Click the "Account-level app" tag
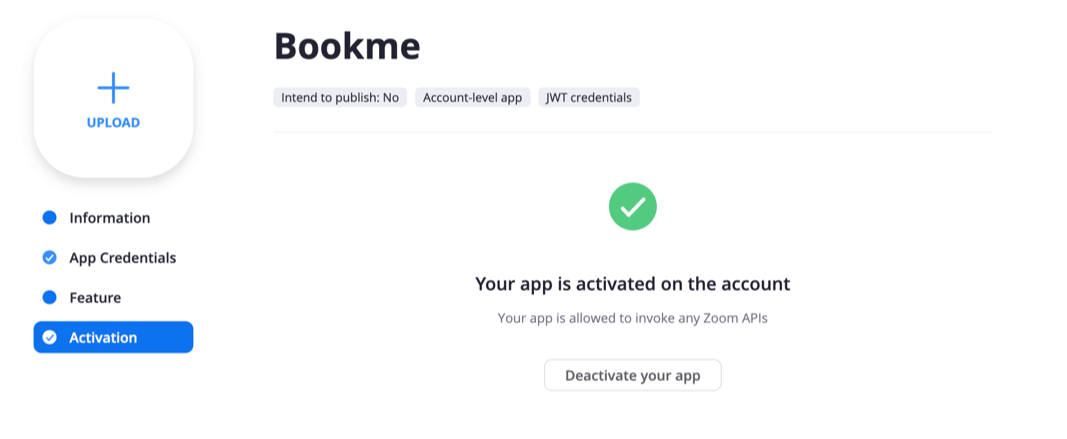Image resolution: width=1067 pixels, height=439 pixels. 472,98
